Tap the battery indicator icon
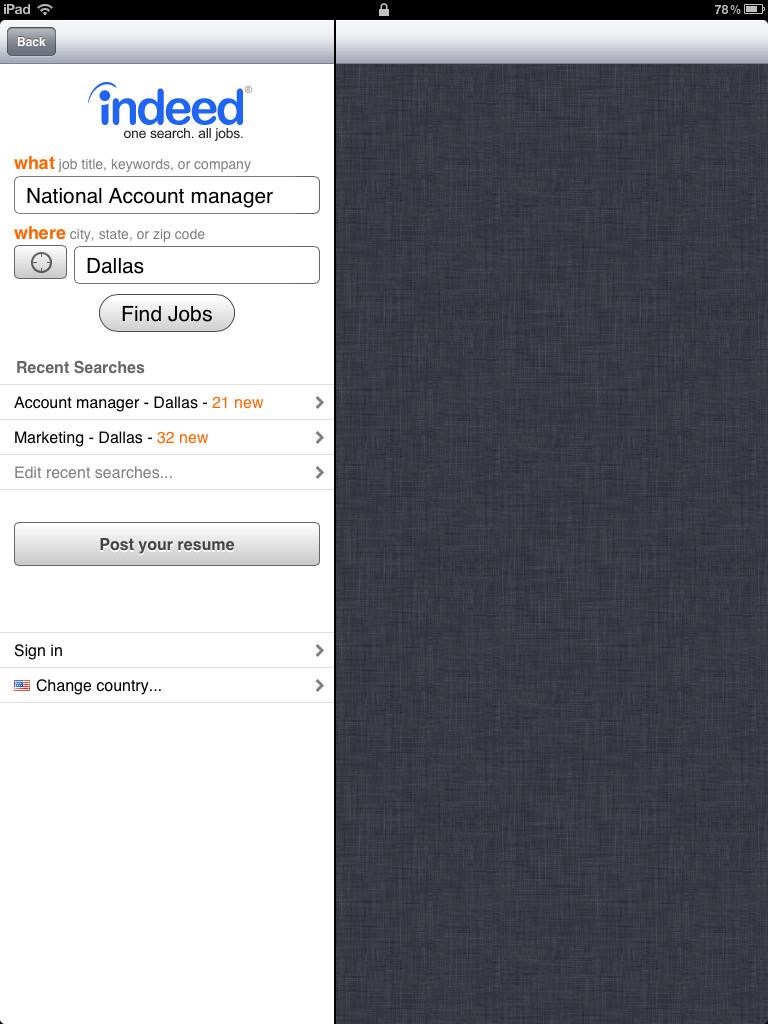This screenshot has height=1024, width=768. (x=754, y=9)
